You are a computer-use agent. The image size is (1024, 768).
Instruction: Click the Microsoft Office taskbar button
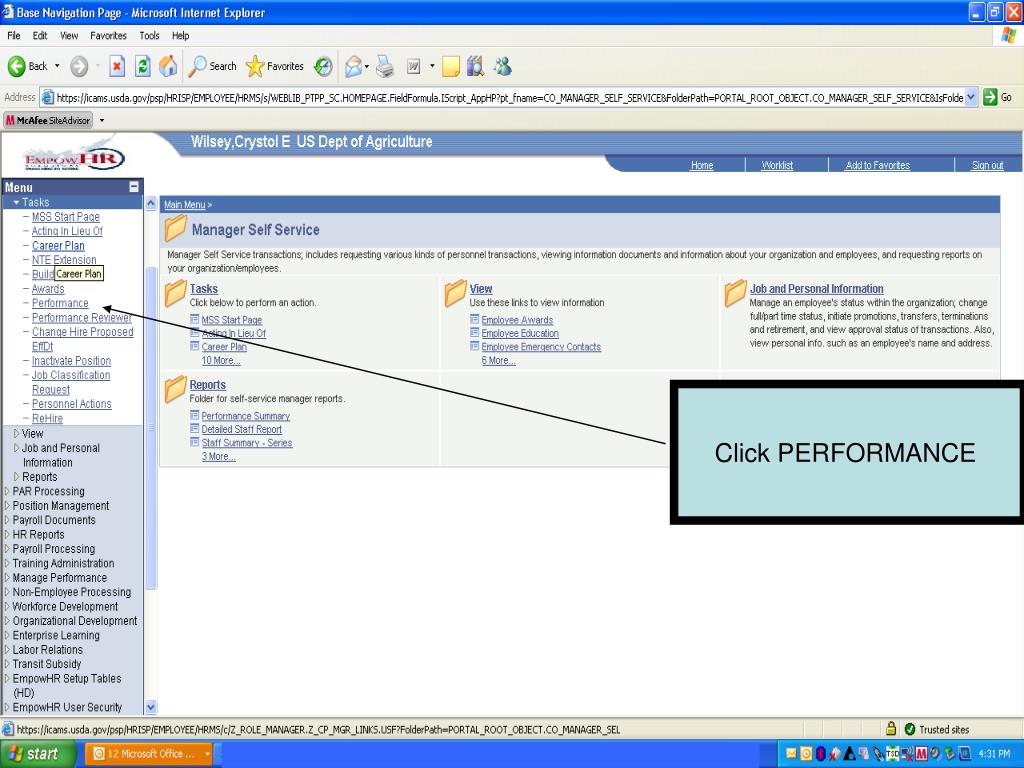tap(150, 754)
